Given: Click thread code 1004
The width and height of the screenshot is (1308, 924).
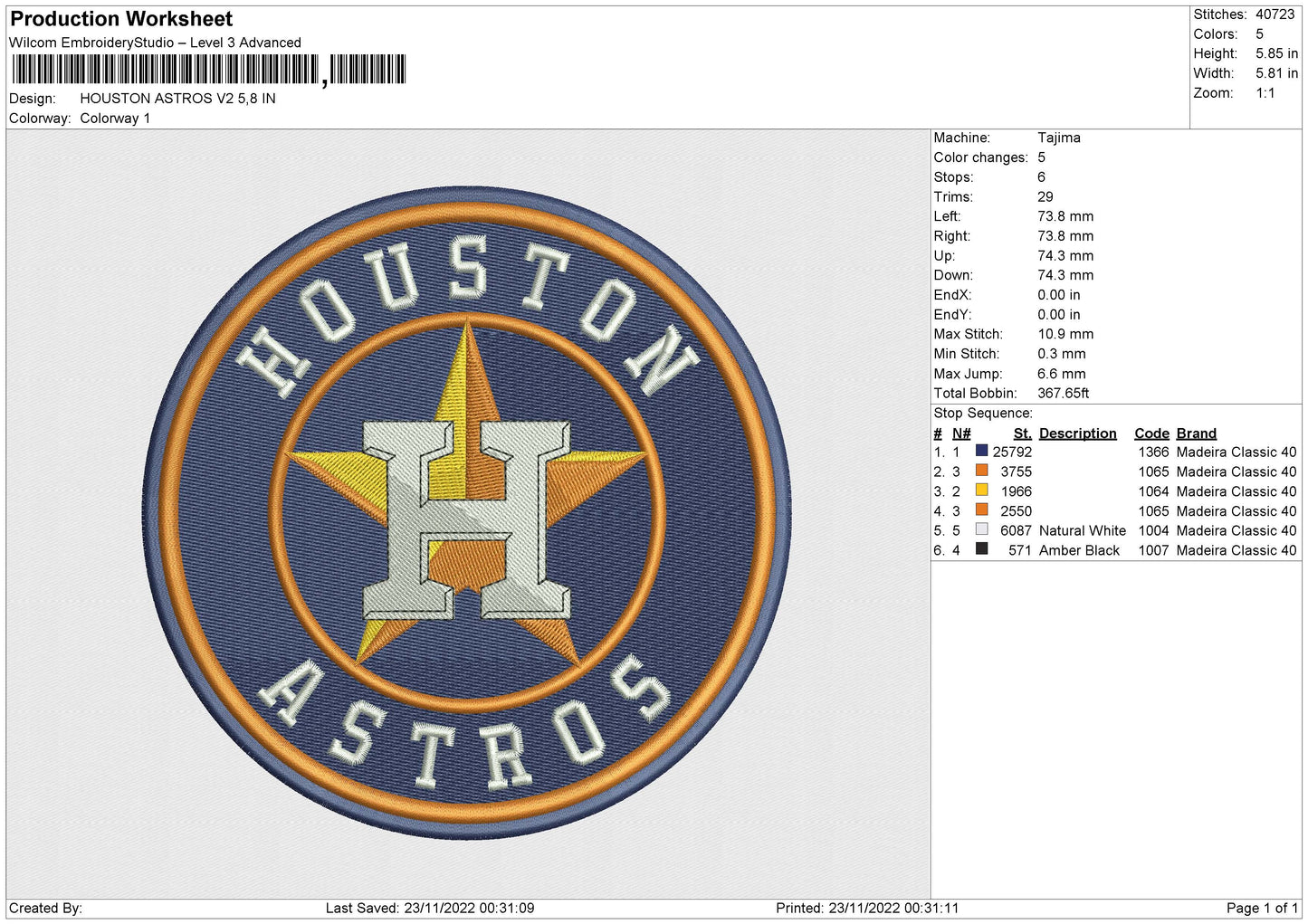Looking at the screenshot, I should tap(1153, 531).
